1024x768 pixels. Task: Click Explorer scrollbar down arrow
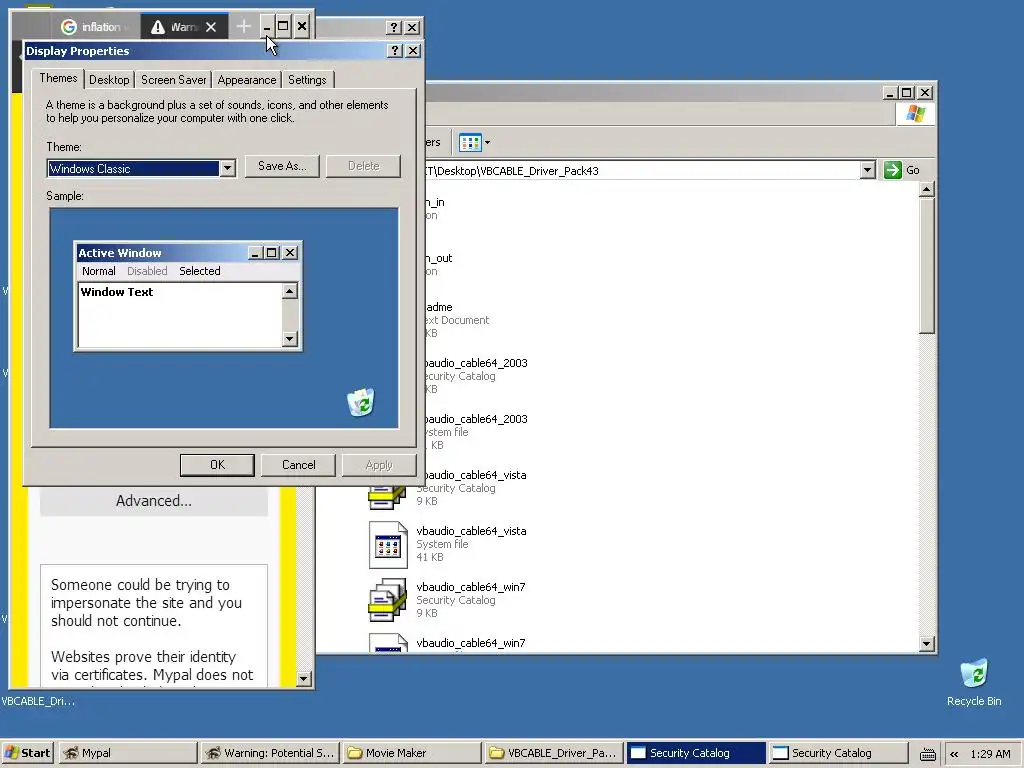(926, 644)
